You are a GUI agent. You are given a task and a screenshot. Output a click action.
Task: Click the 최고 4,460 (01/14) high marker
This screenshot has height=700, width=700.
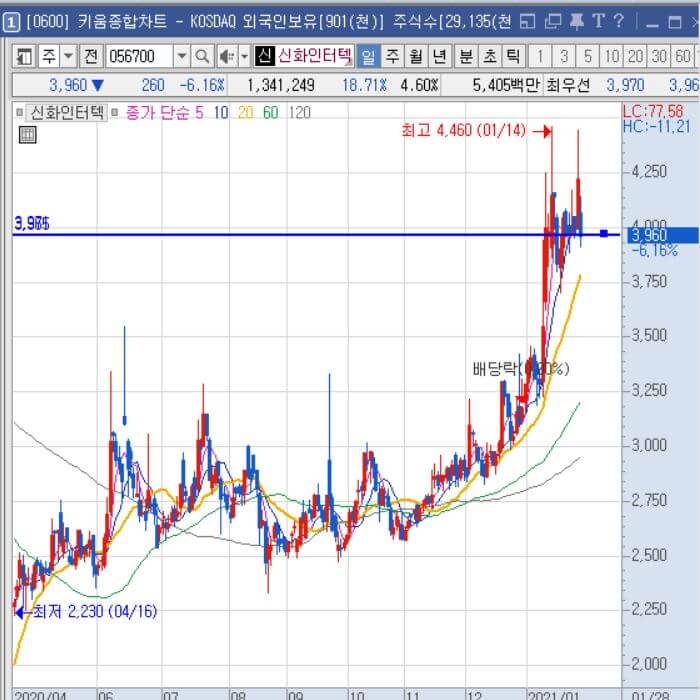coord(476,130)
